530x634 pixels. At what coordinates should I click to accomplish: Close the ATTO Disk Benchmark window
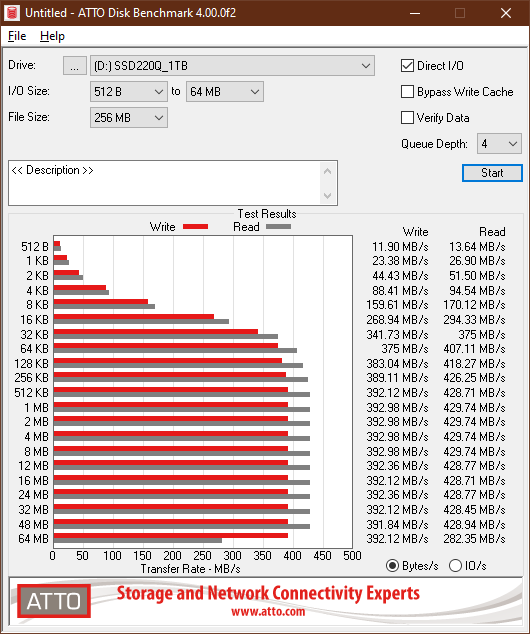(506, 13)
